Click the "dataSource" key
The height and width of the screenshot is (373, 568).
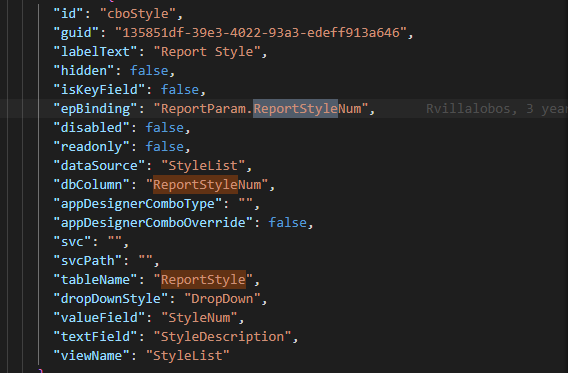click(x=99, y=166)
